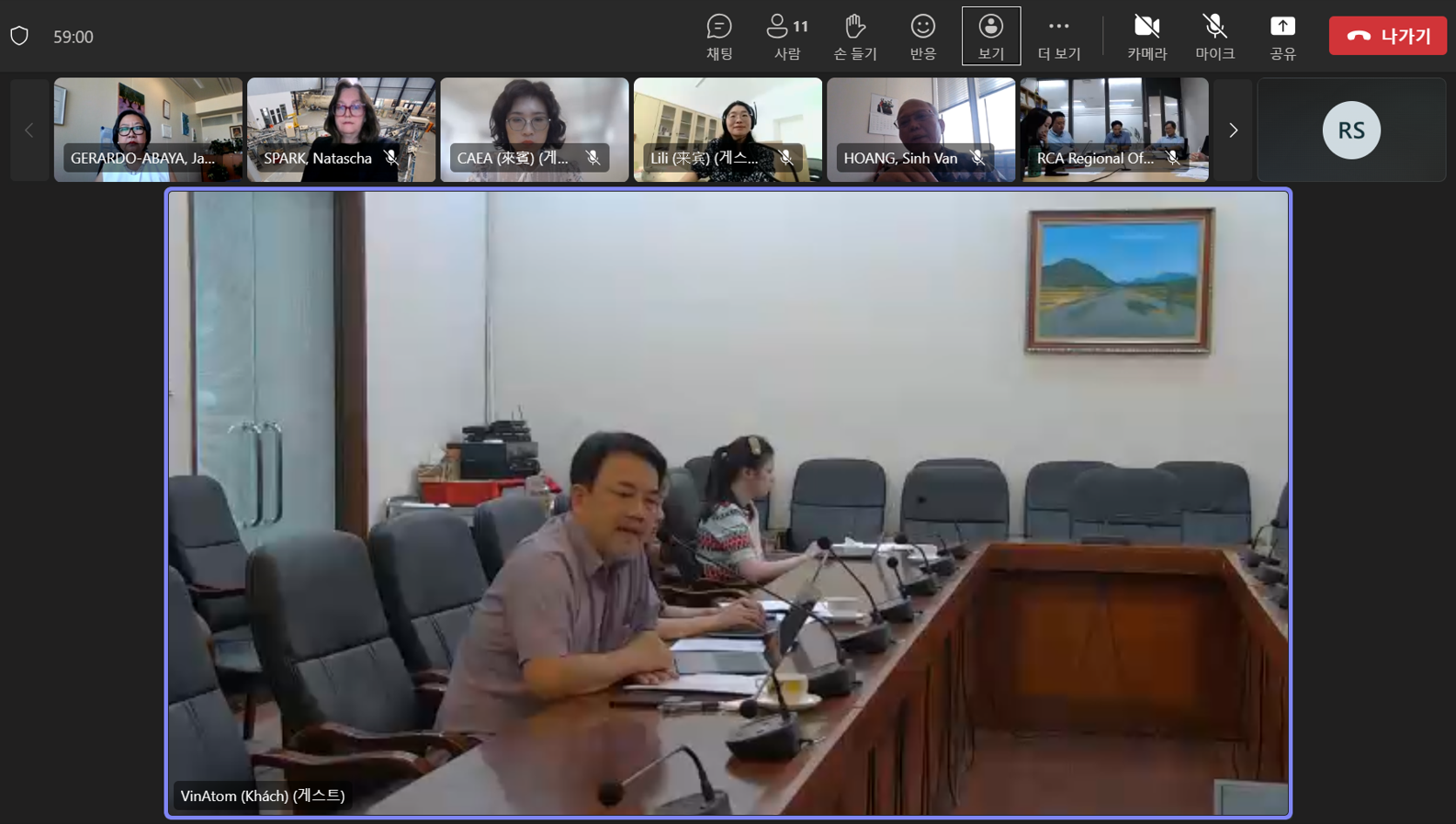Open the view options (보기)
The width and height of the screenshot is (1456, 824).
click(991, 37)
